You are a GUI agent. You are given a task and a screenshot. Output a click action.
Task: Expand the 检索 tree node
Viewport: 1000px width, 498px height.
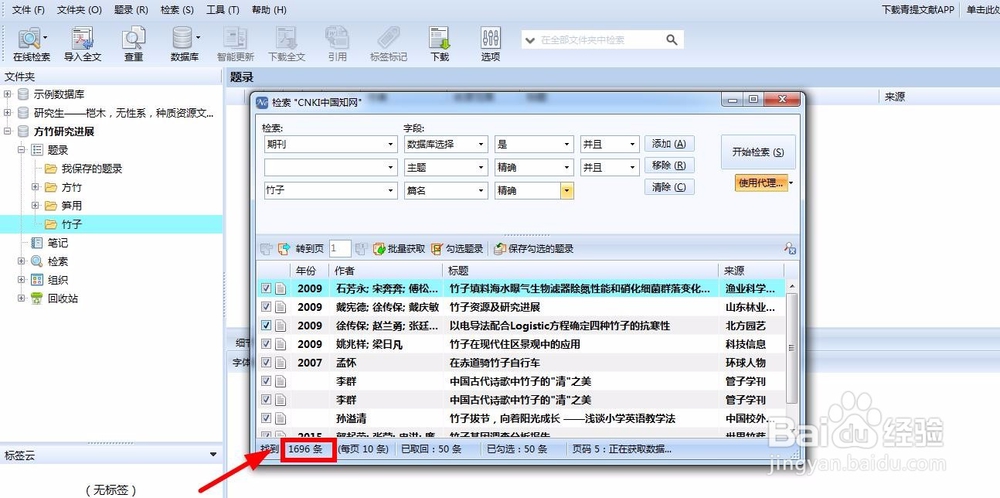[21, 261]
